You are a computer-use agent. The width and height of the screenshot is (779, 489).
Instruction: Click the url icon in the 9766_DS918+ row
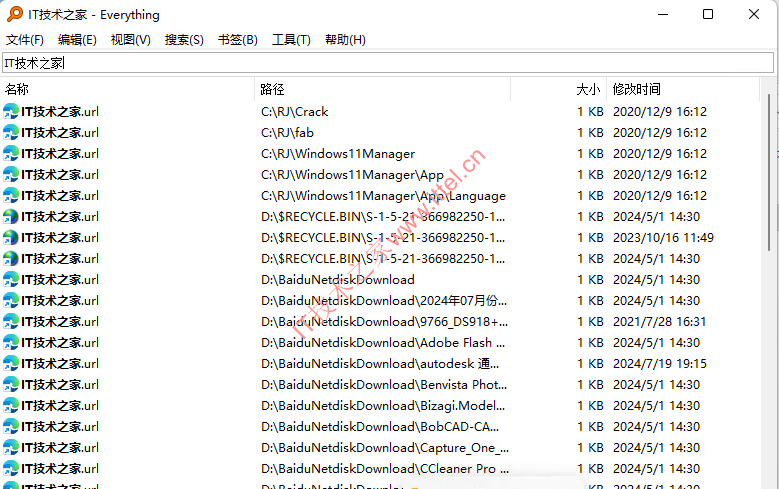(10, 322)
